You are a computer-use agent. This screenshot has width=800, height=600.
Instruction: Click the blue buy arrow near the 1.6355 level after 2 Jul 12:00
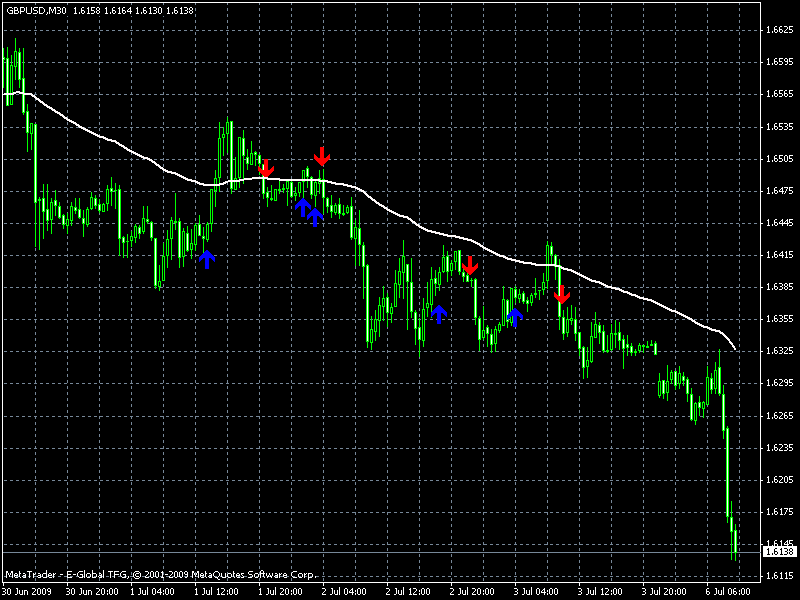439,314
